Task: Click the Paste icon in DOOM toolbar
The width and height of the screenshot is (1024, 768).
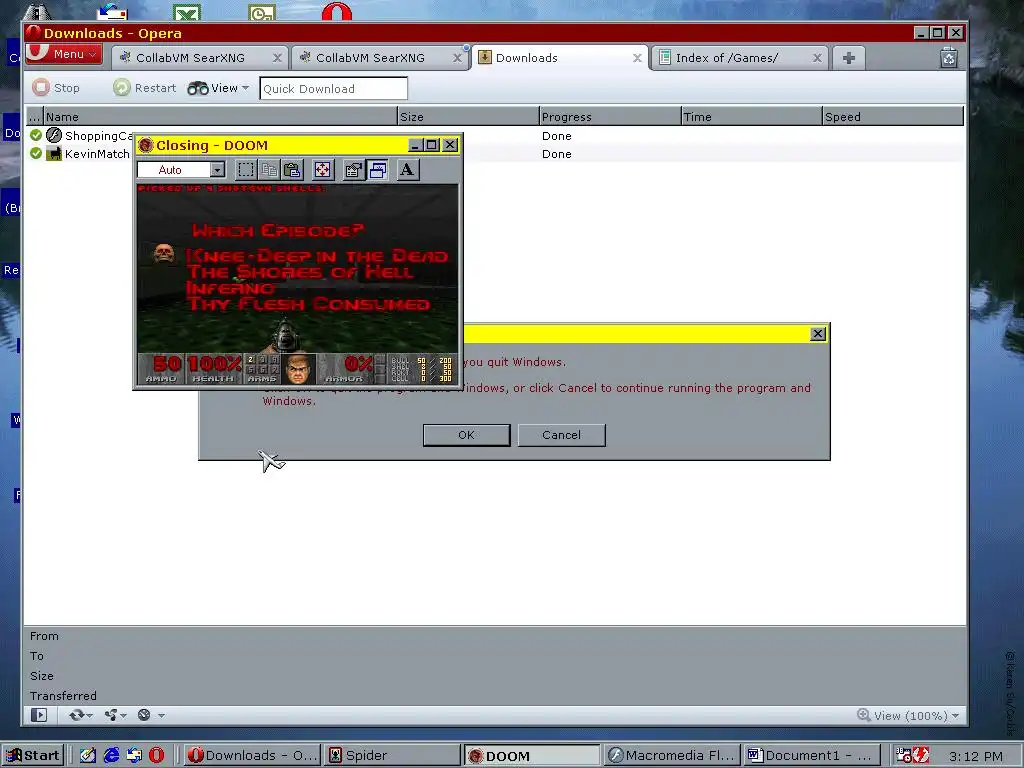Action: (292, 170)
